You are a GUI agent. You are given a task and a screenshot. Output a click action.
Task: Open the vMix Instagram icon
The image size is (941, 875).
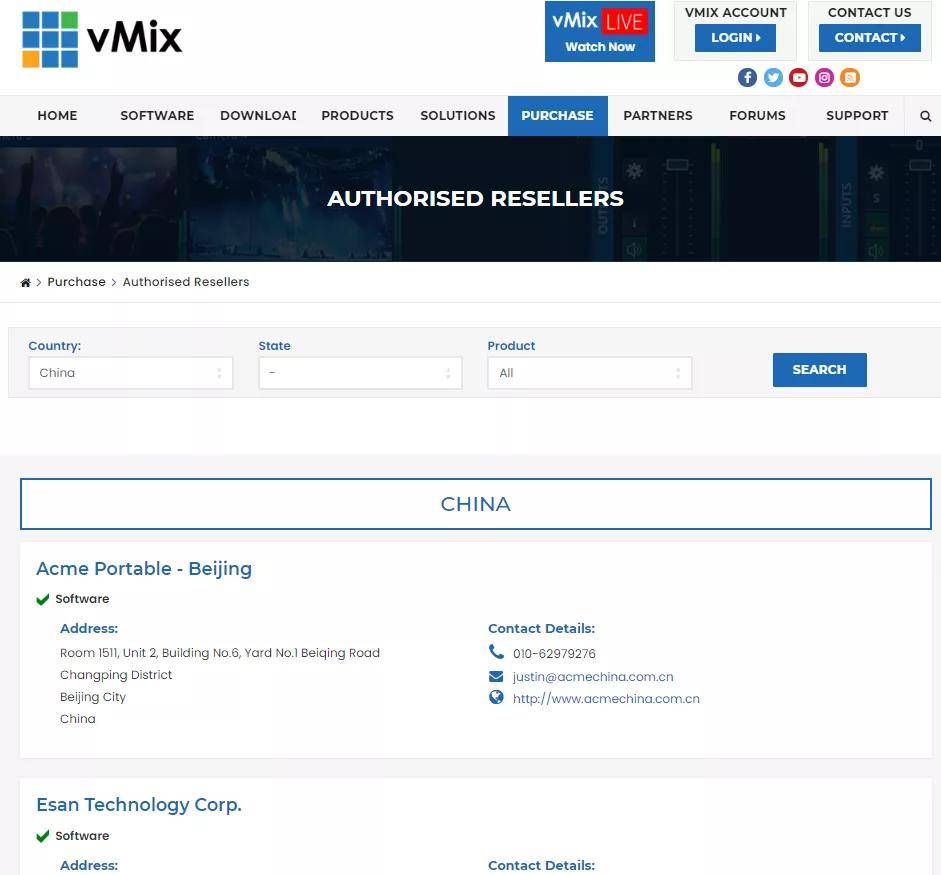(825, 77)
